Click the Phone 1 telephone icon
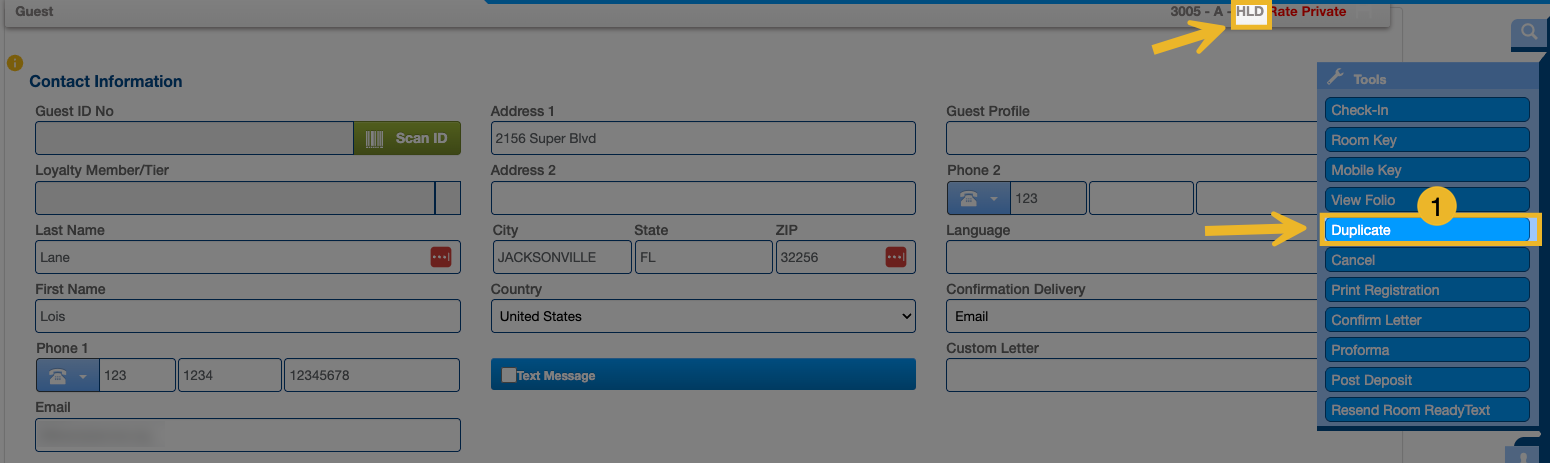The width and height of the screenshot is (1550, 463). pos(58,376)
